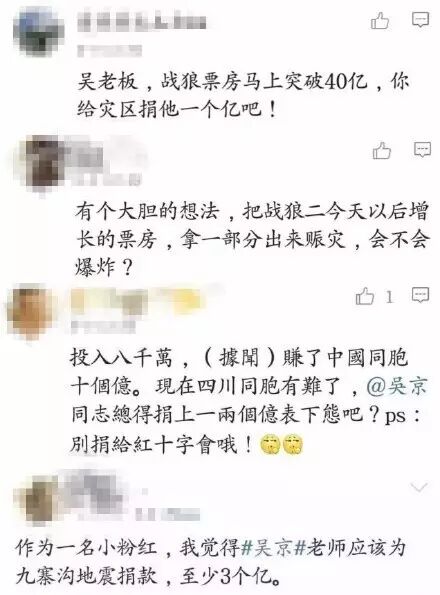
Task: Like the comment about 战狼票房突破40亿
Action: point(380,20)
